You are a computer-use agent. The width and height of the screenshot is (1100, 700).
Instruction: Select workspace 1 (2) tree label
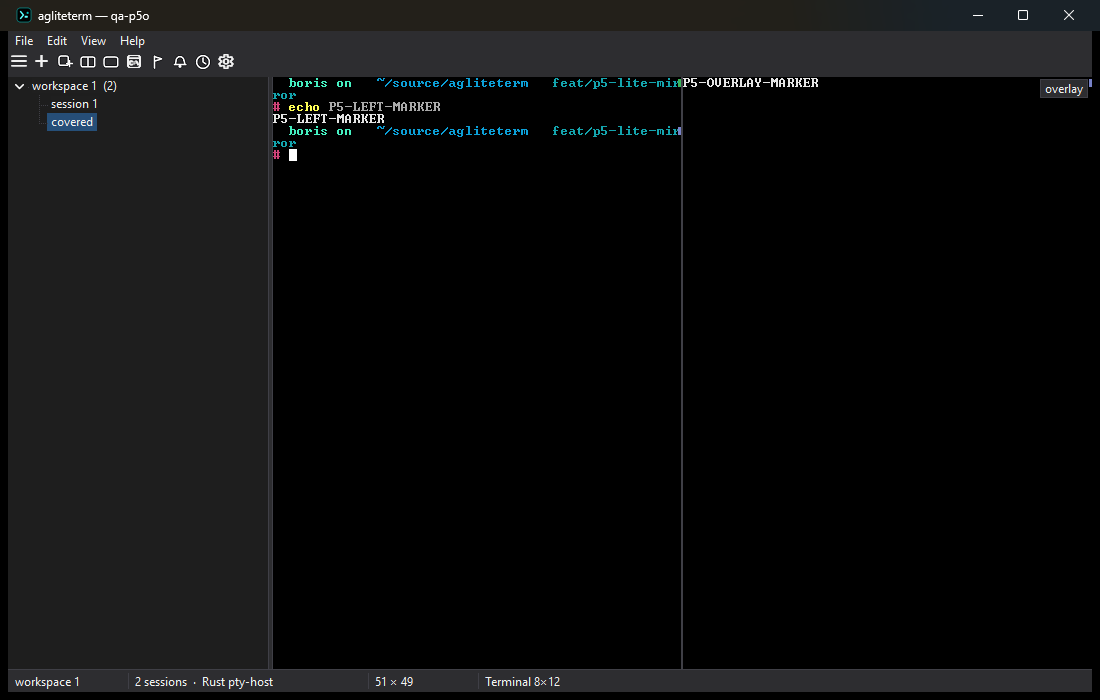74,86
